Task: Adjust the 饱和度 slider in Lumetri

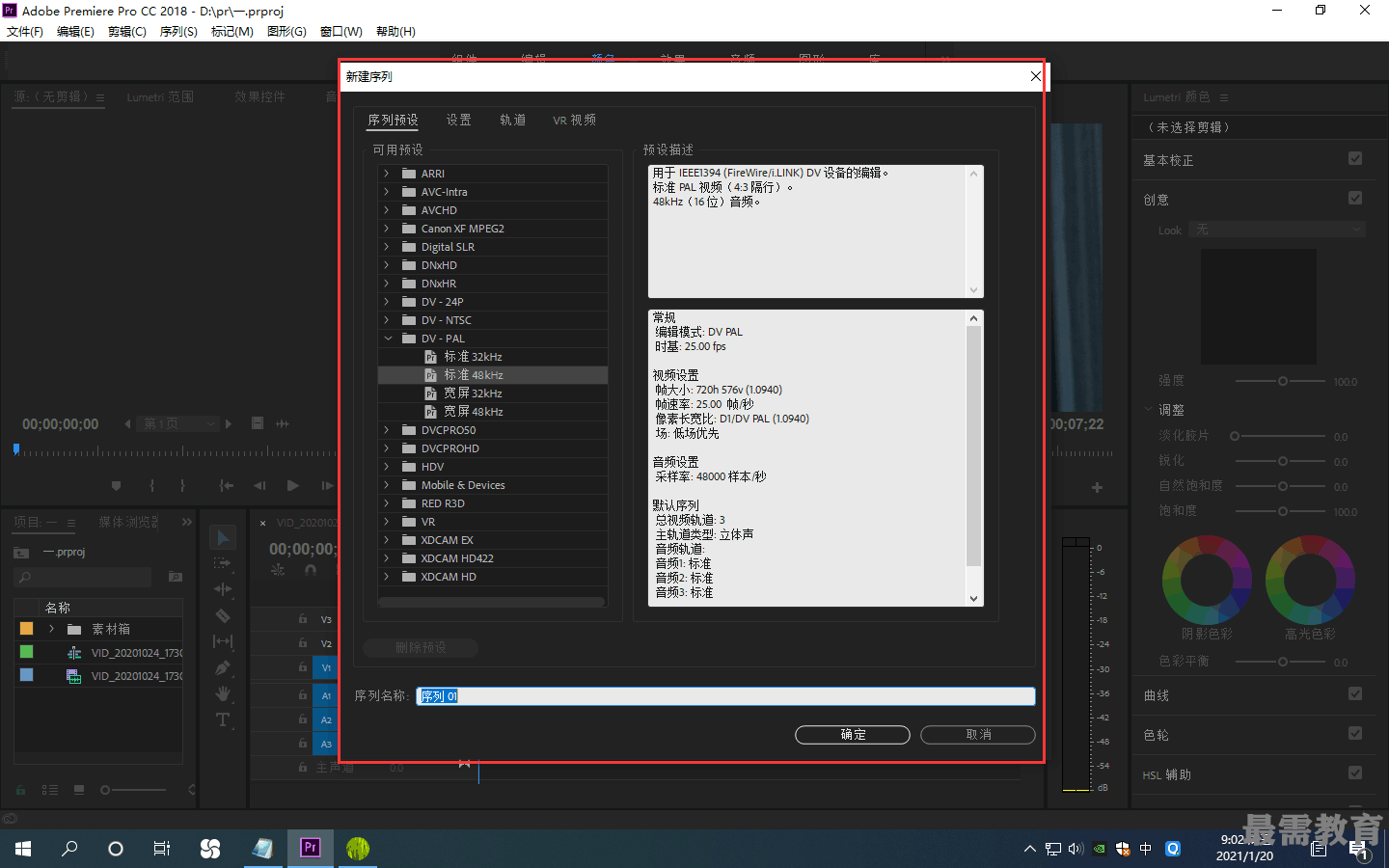Action: pyautogui.click(x=1282, y=511)
